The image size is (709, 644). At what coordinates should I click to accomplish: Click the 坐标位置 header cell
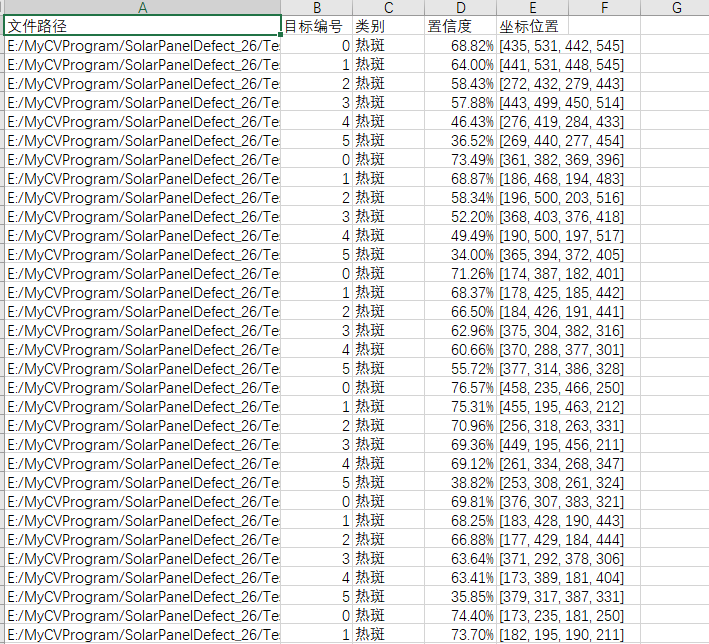pyautogui.click(x=532, y=25)
